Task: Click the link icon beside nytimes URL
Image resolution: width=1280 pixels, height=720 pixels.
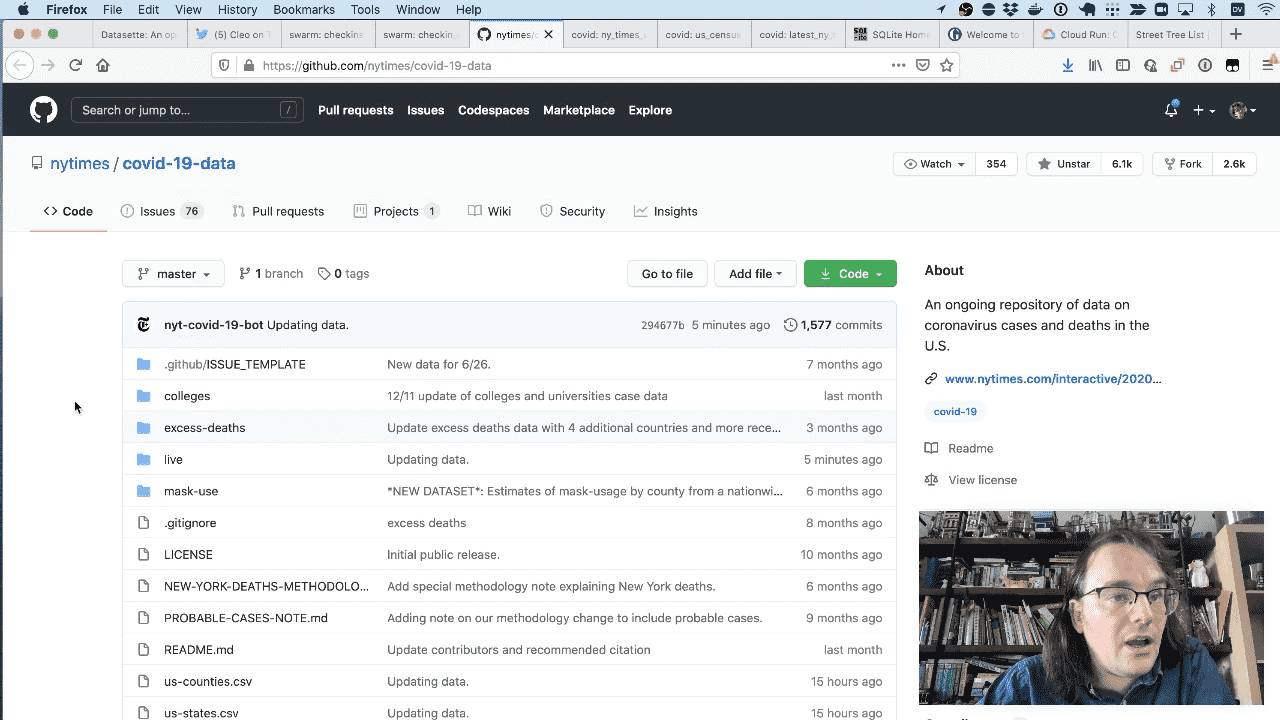Action: (931, 379)
